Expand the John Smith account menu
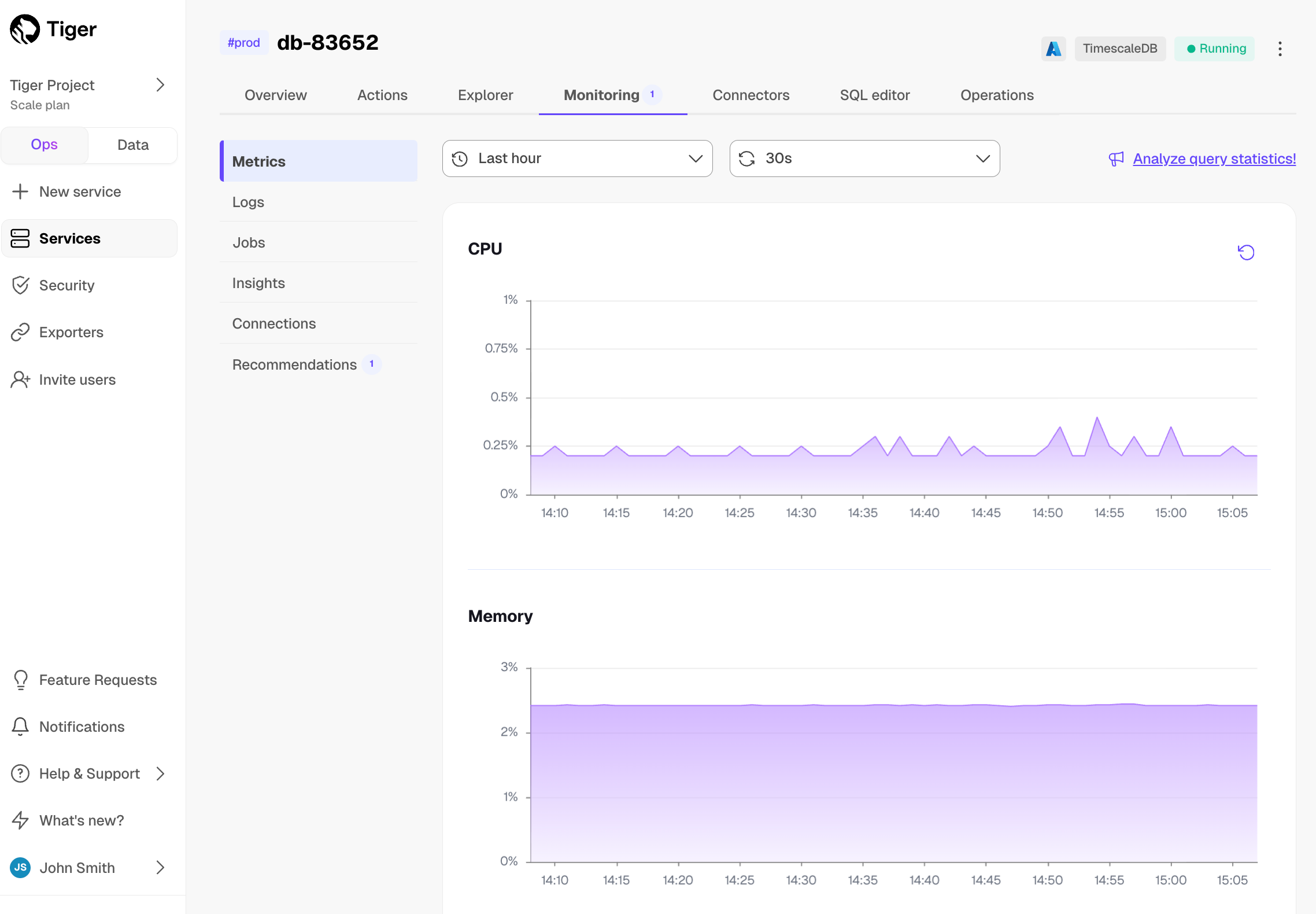 click(160, 868)
